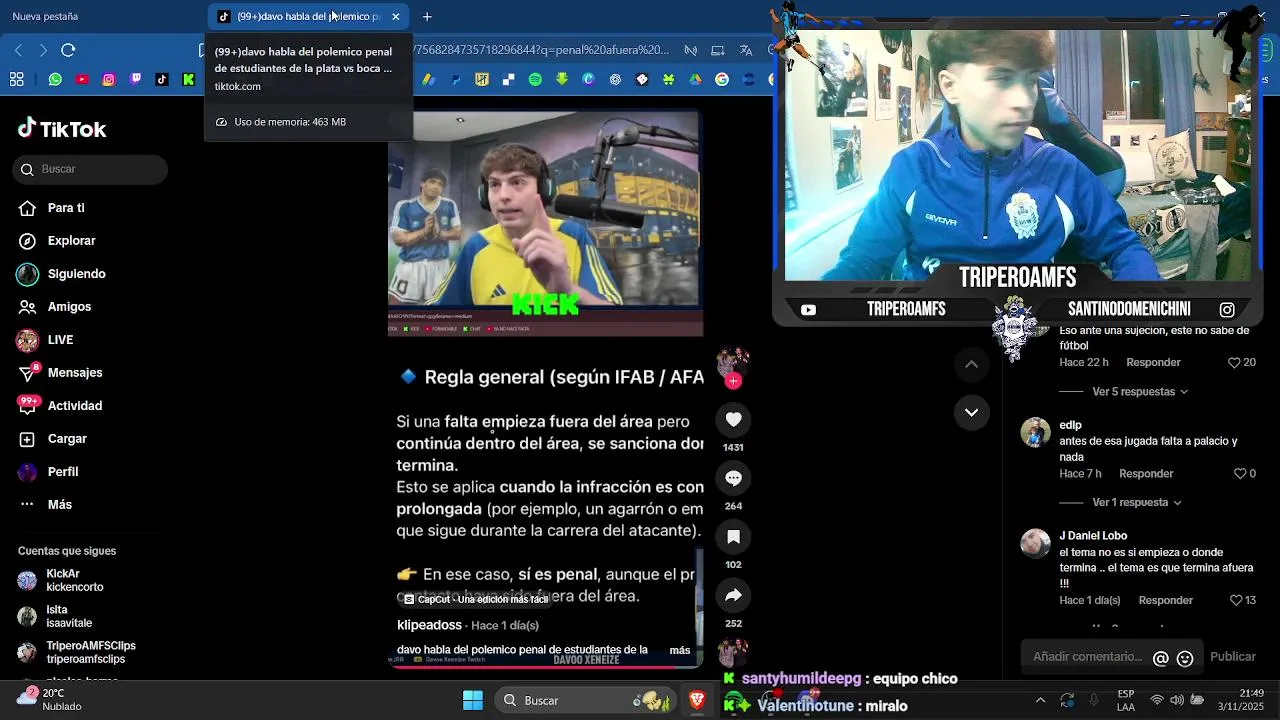This screenshot has width=1280, height=720.
Task: Open the Brave browser taskbar icon
Action: [x=697, y=700]
